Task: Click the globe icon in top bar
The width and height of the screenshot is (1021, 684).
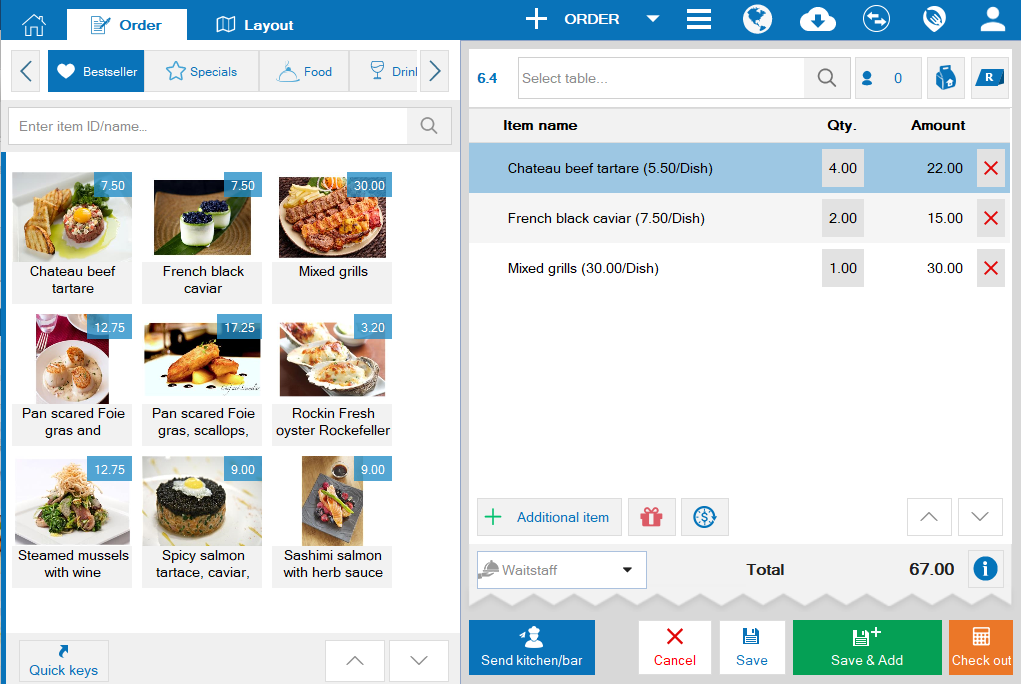Action: pos(757,19)
